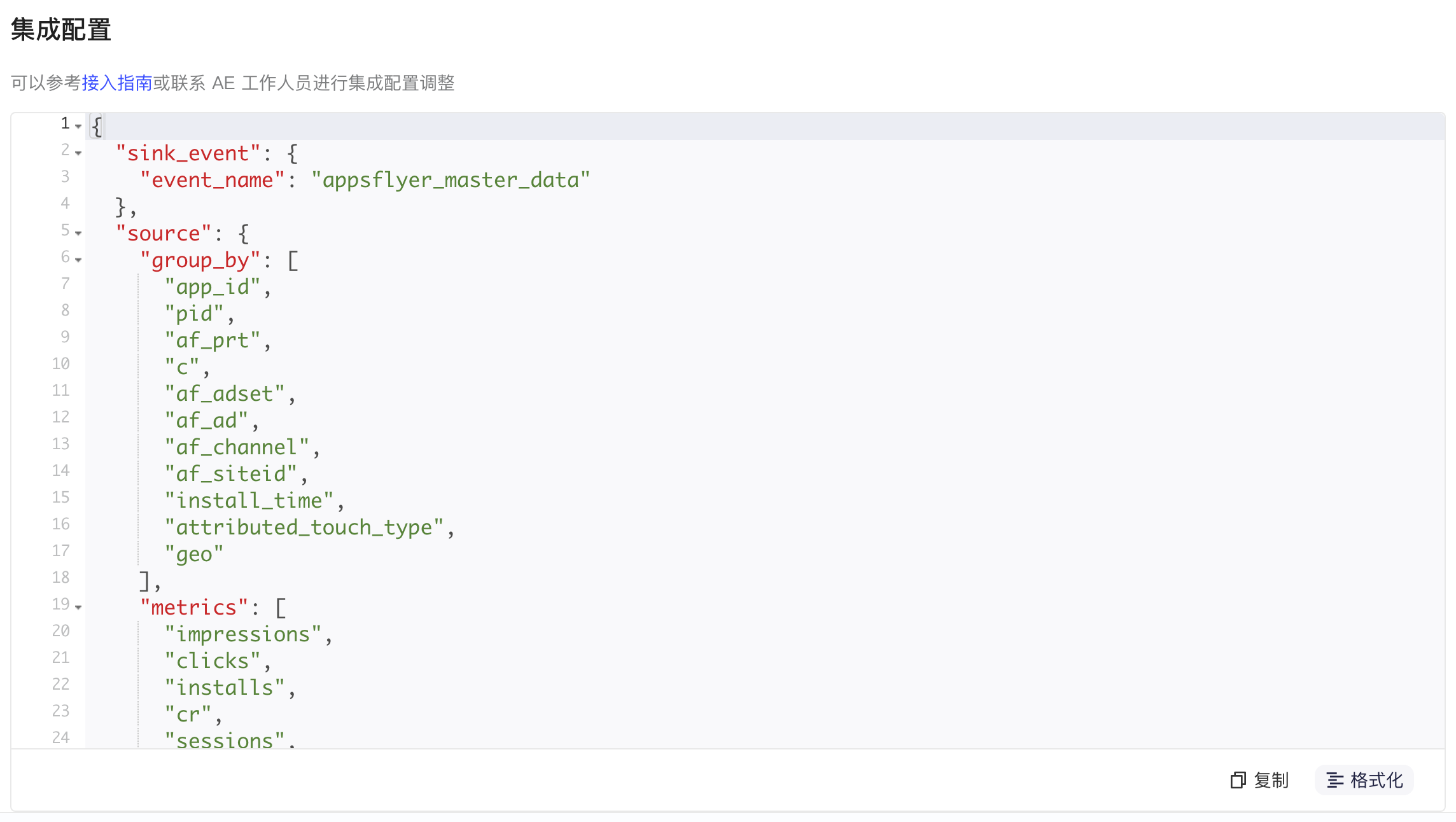Viewport: 1456px width, 822px height.
Task: Click the "install_time" entry
Action: pos(249,501)
